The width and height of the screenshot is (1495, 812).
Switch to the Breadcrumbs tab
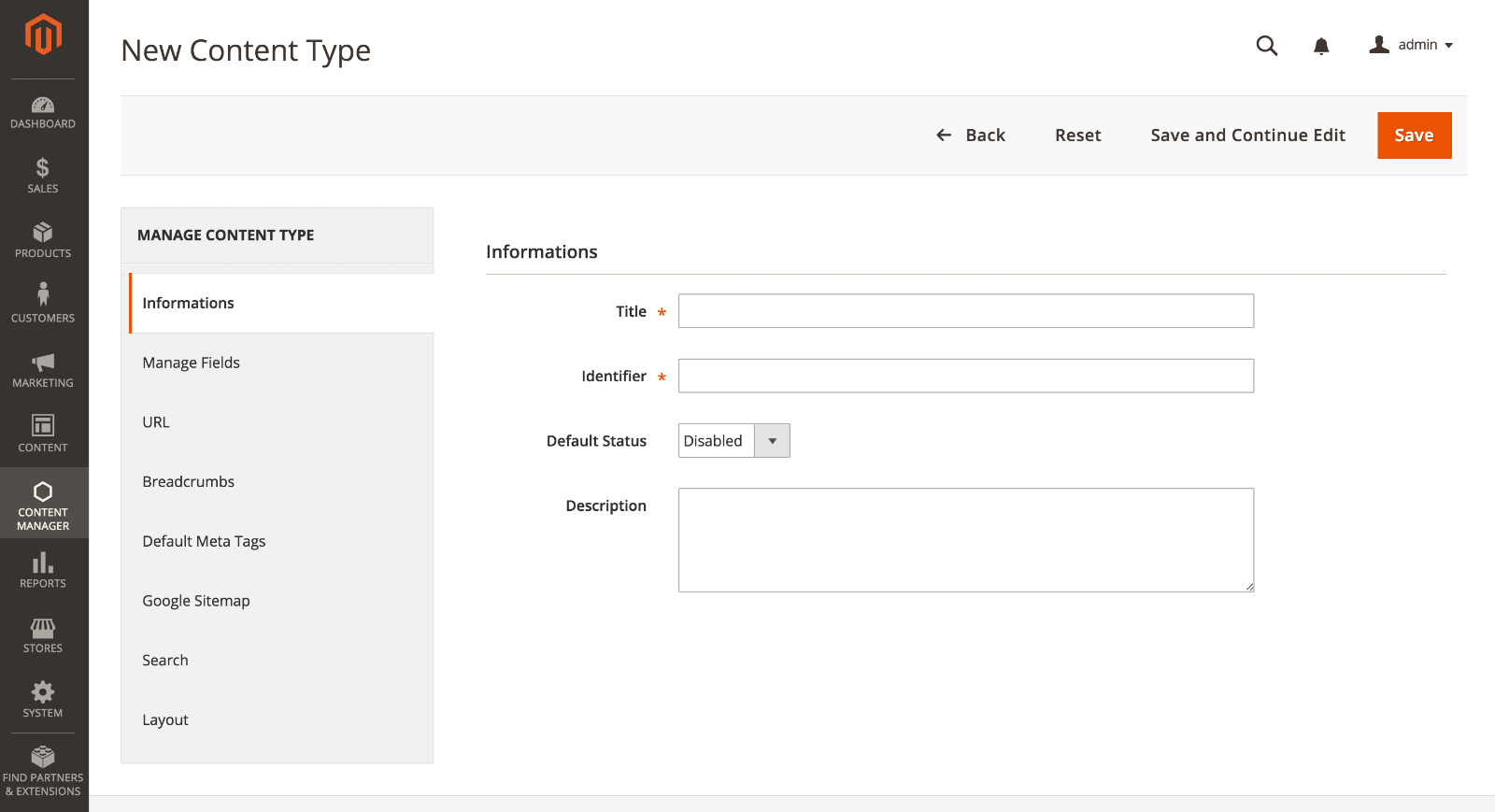278,481
